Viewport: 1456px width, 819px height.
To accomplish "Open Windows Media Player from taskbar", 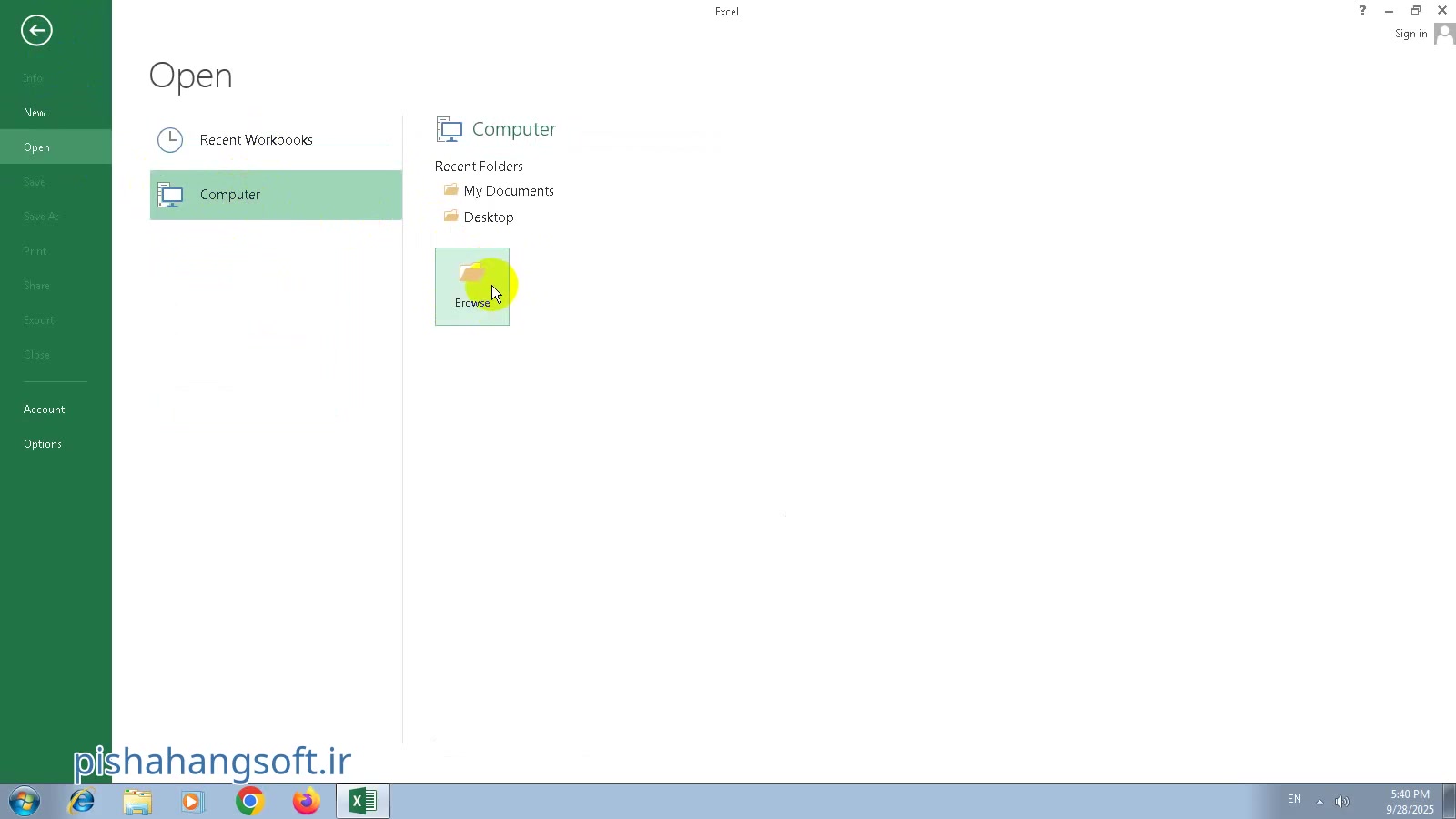I will click(192, 802).
